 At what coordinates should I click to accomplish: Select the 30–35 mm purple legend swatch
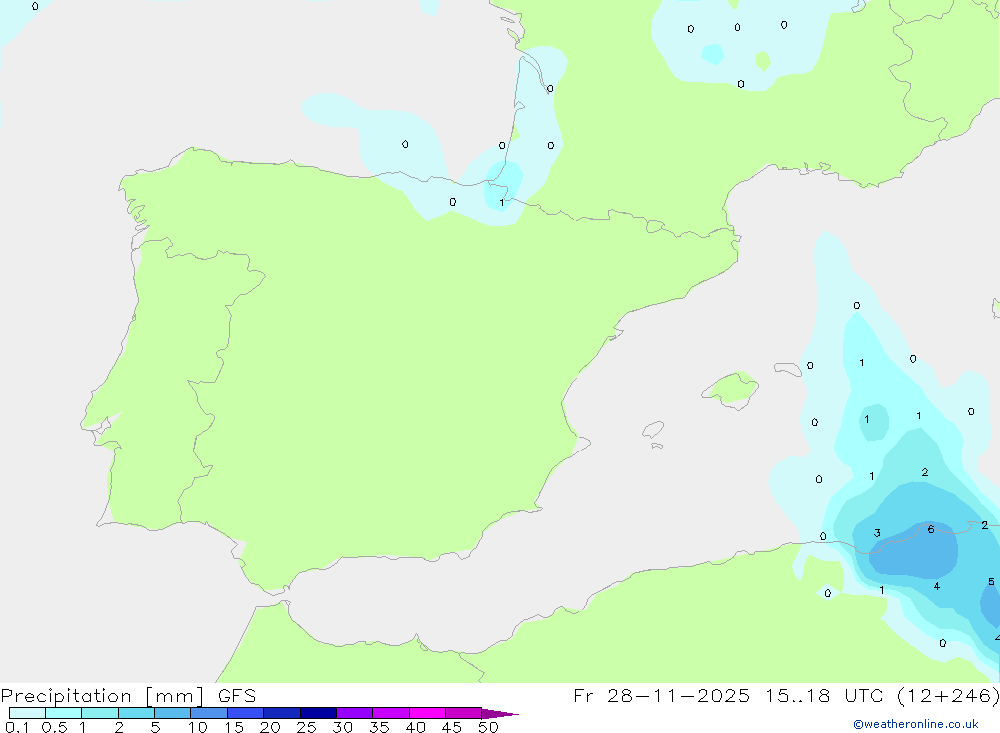click(x=354, y=713)
